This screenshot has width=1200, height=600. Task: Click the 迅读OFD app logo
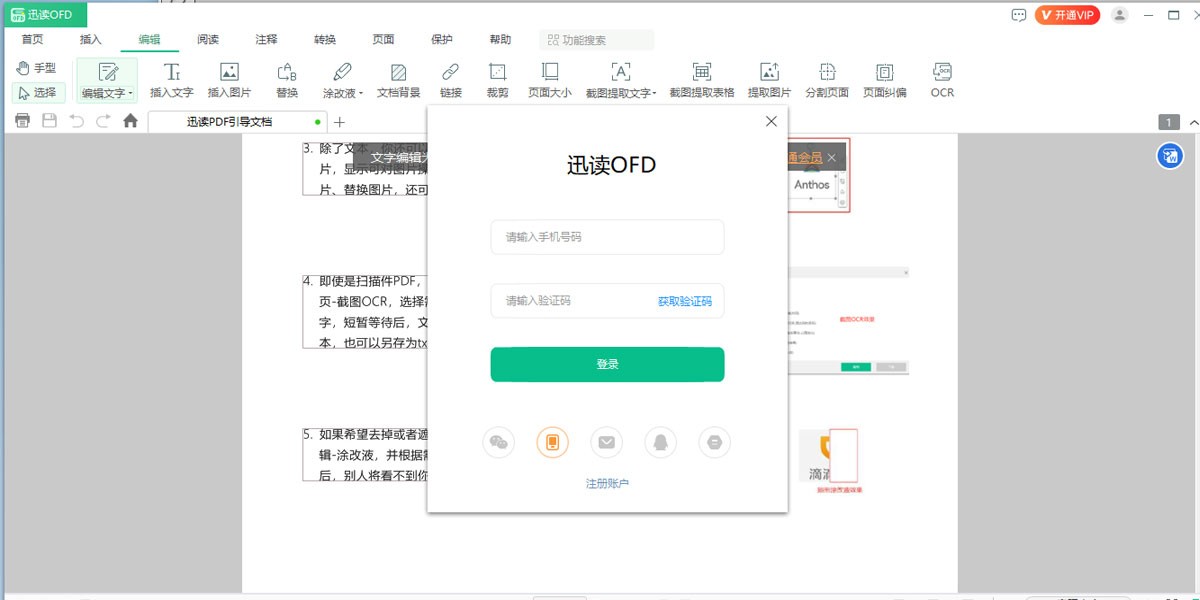[x=44, y=15]
